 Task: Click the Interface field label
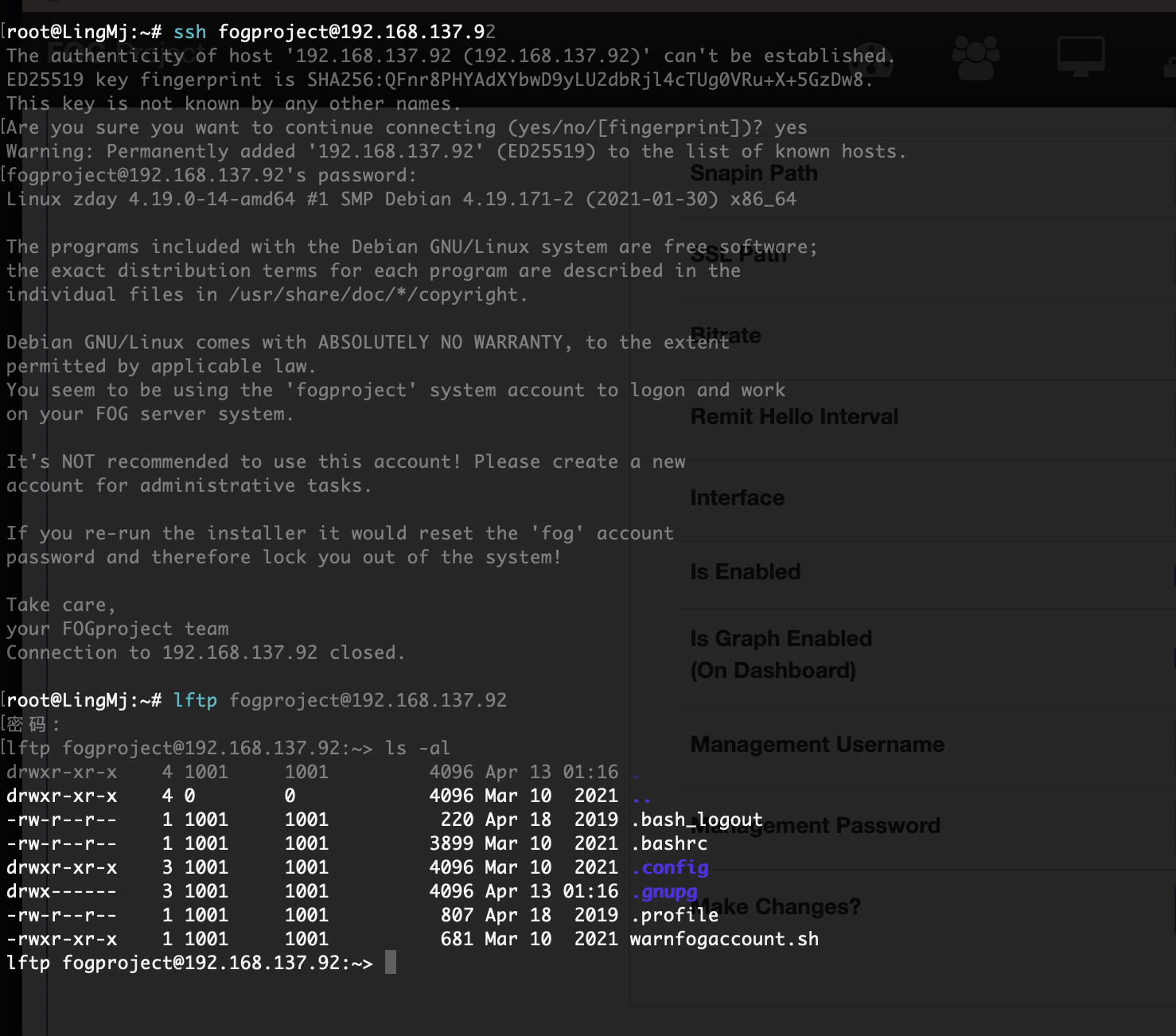click(x=737, y=498)
